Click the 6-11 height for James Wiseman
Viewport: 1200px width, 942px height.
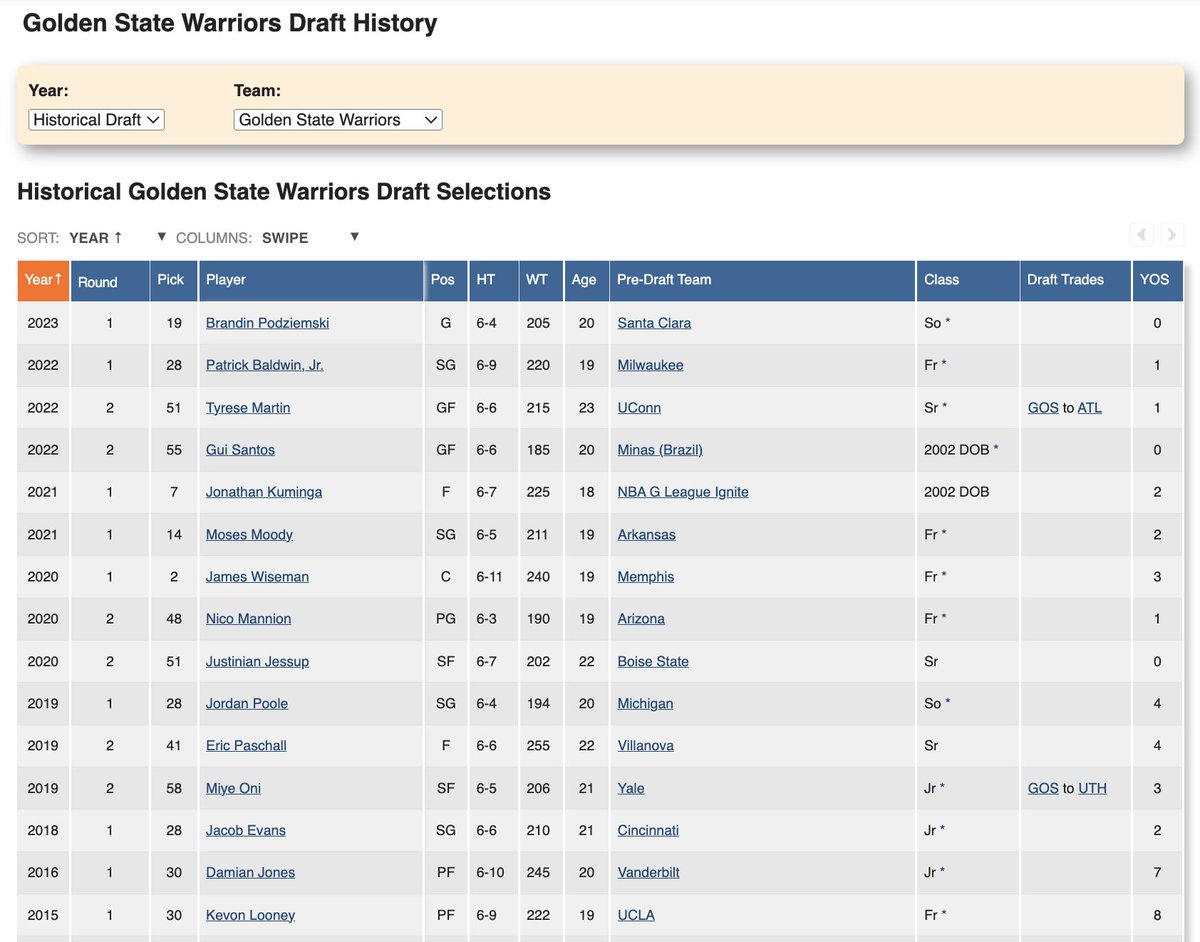(x=491, y=577)
